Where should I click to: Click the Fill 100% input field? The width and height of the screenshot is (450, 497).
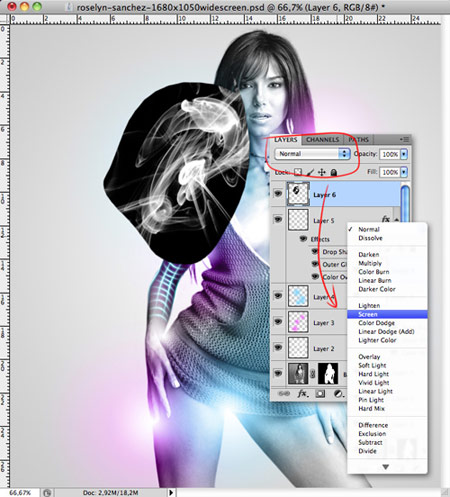[x=390, y=172]
